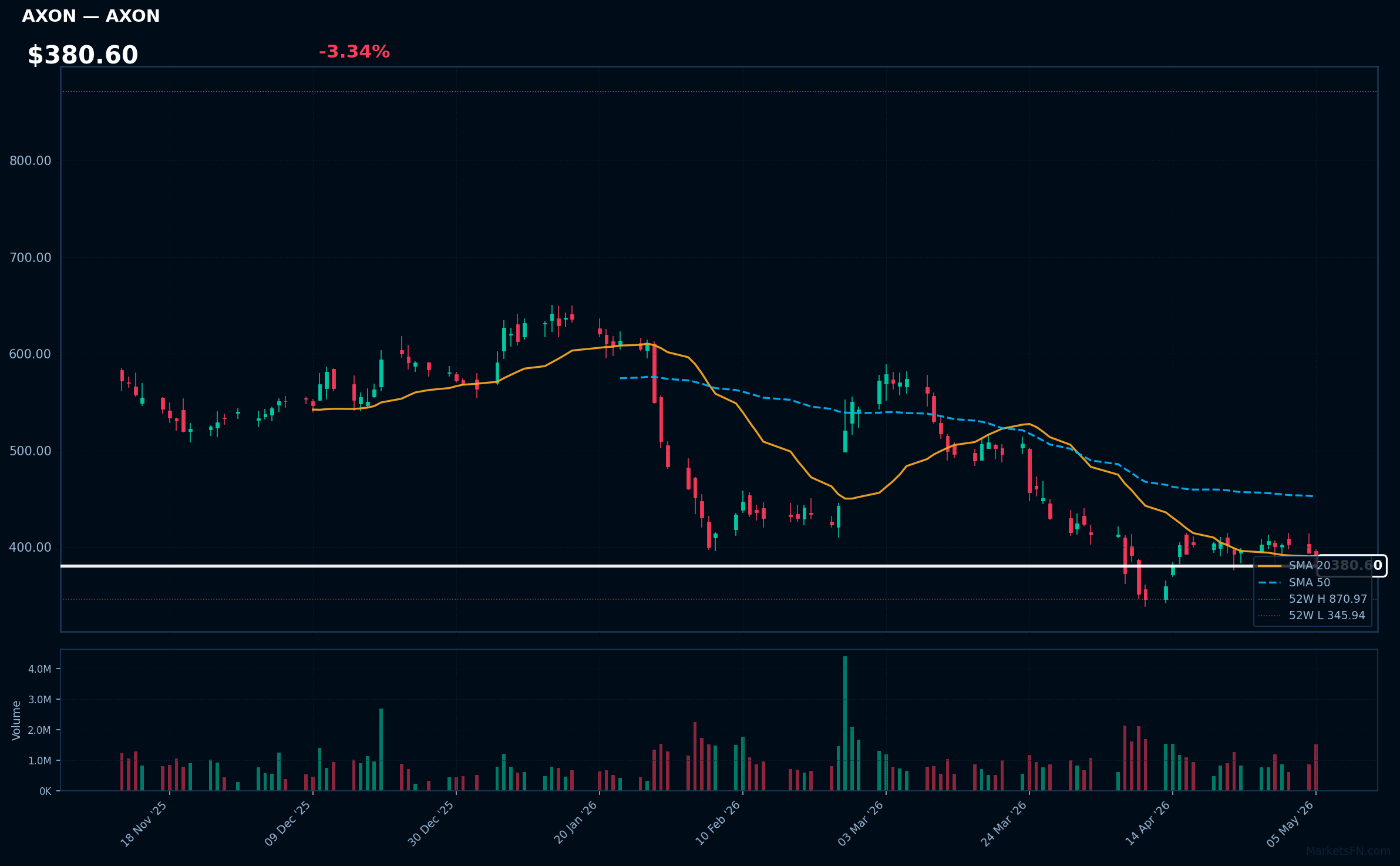The height and width of the screenshot is (866, 1400).
Task: Click the 14 Apr '26 date label
Action: click(x=1148, y=823)
